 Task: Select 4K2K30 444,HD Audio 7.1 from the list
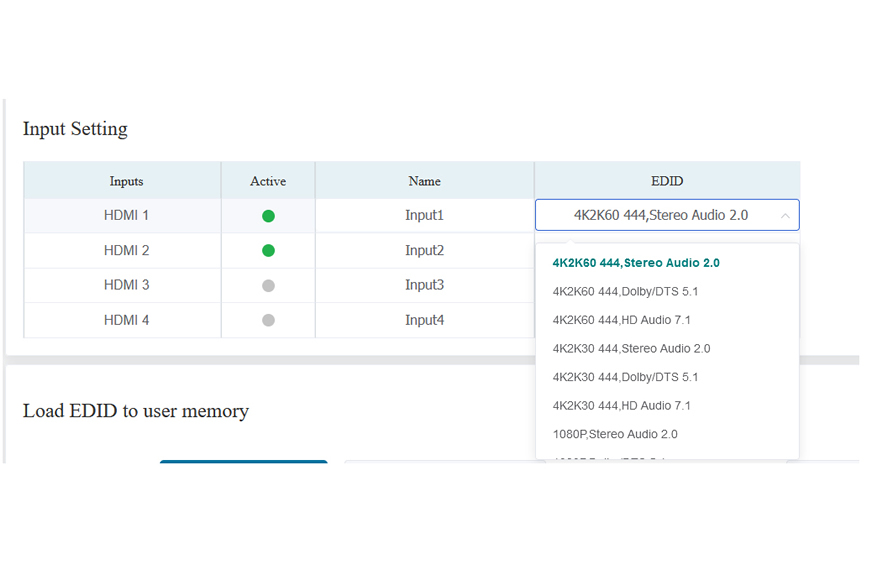click(621, 406)
